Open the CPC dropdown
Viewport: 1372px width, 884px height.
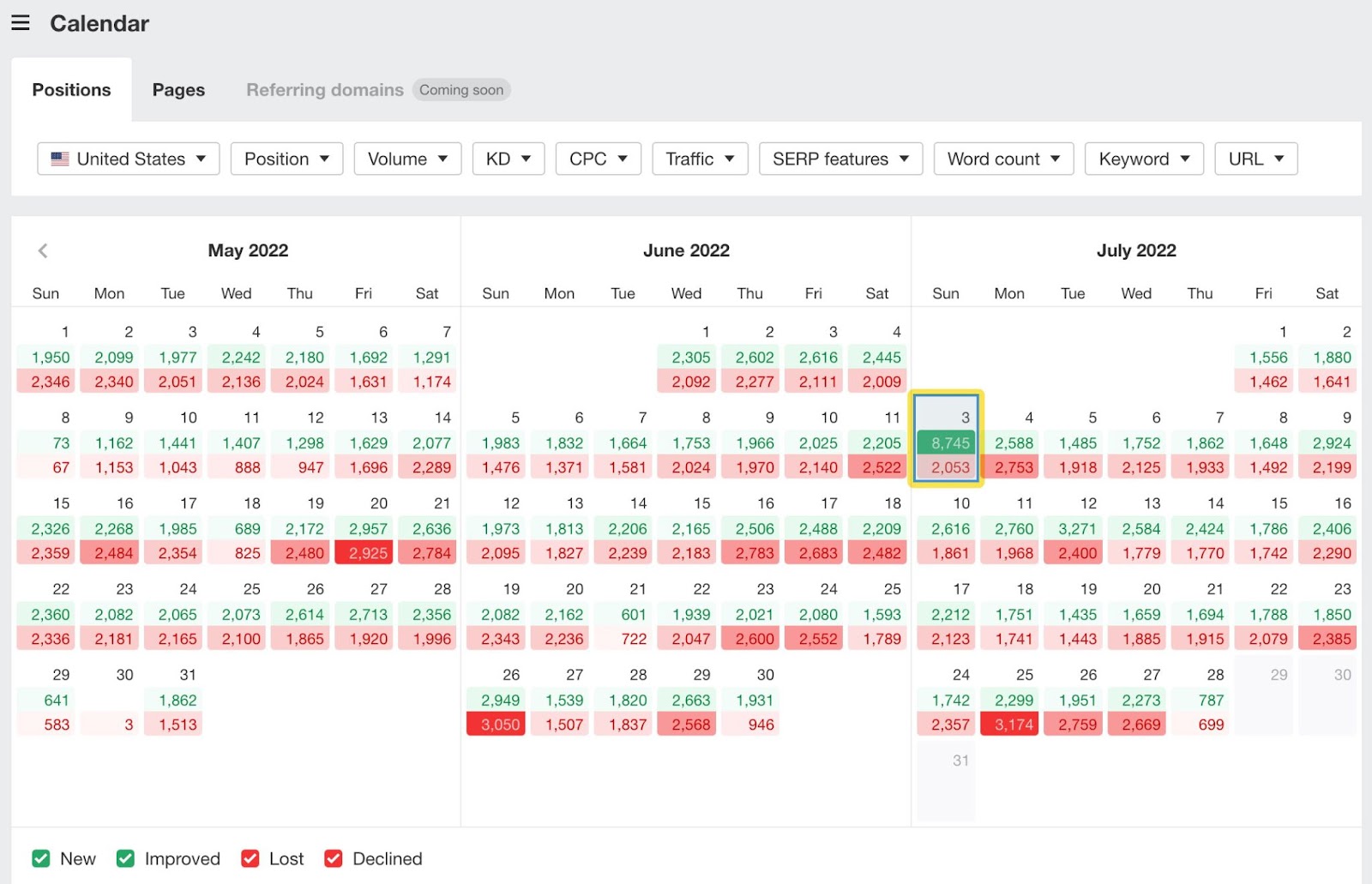click(598, 159)
